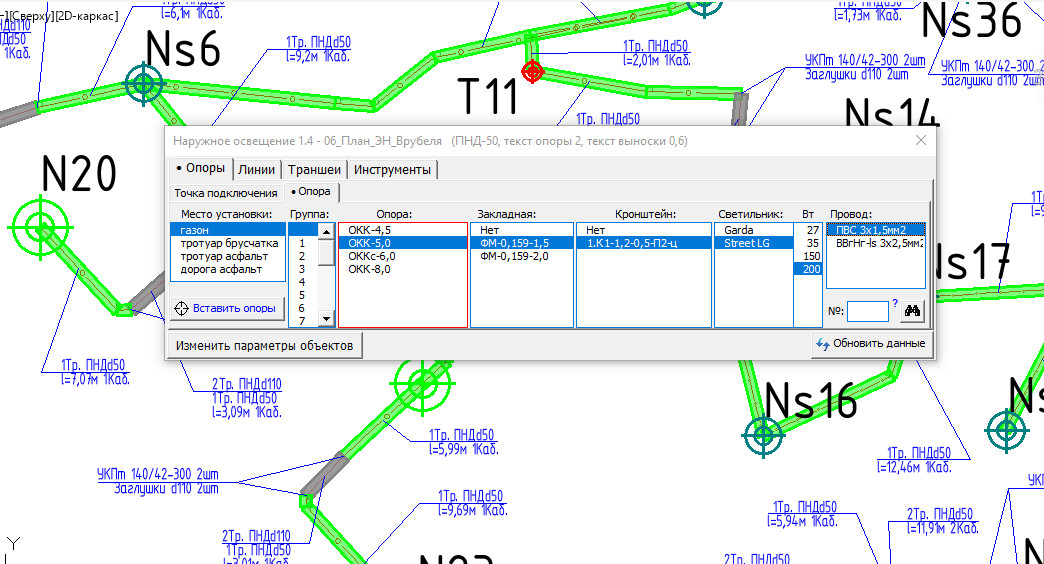Open the question mark help link
This screenshot has width=1044, height=564.
click(895, 302)
